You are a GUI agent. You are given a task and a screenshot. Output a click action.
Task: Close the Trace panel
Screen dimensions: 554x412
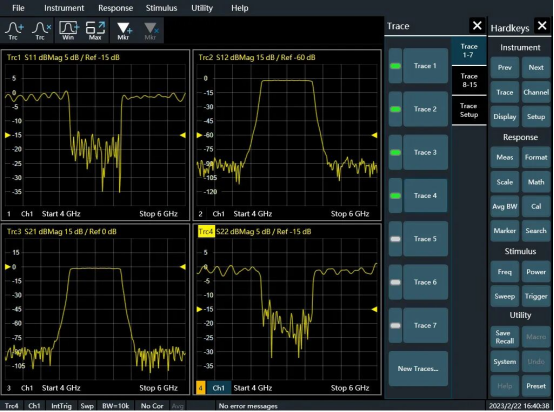coord(477,25)
